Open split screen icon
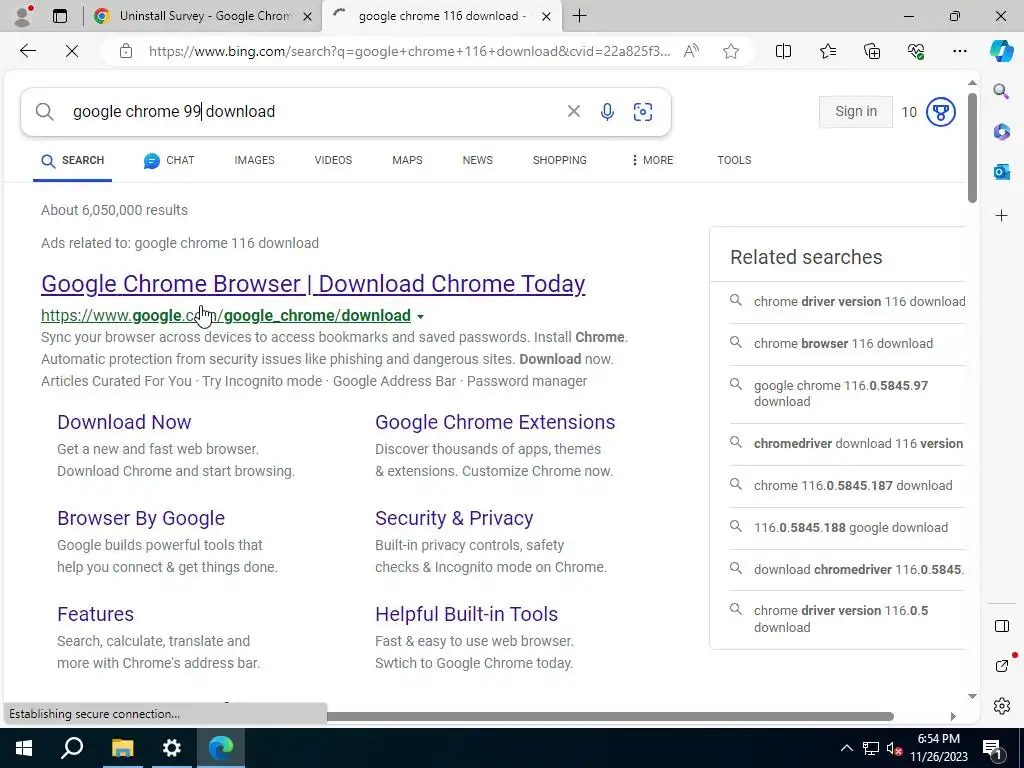Viewport: 1024px width, 768px height. (x=783, y=51)
